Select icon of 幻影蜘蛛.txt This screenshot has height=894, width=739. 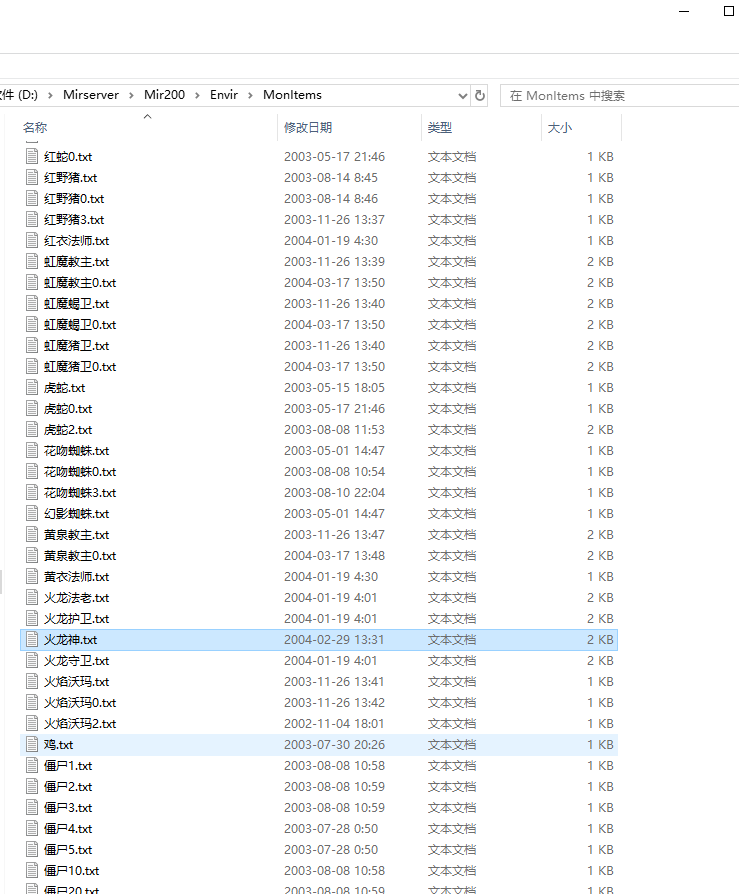pyautogui.click(x=33, y=514)
